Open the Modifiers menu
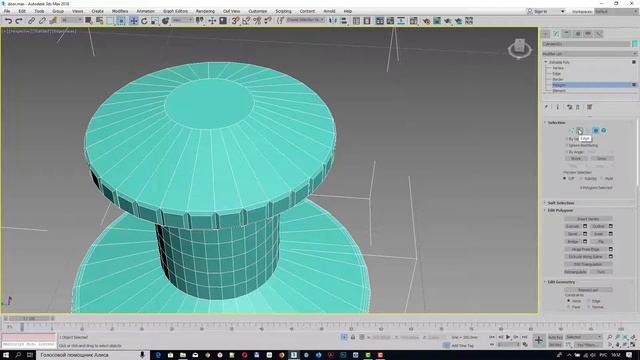Screen dimensions: 640x360 pyautogui.click(x=120, y=11)
